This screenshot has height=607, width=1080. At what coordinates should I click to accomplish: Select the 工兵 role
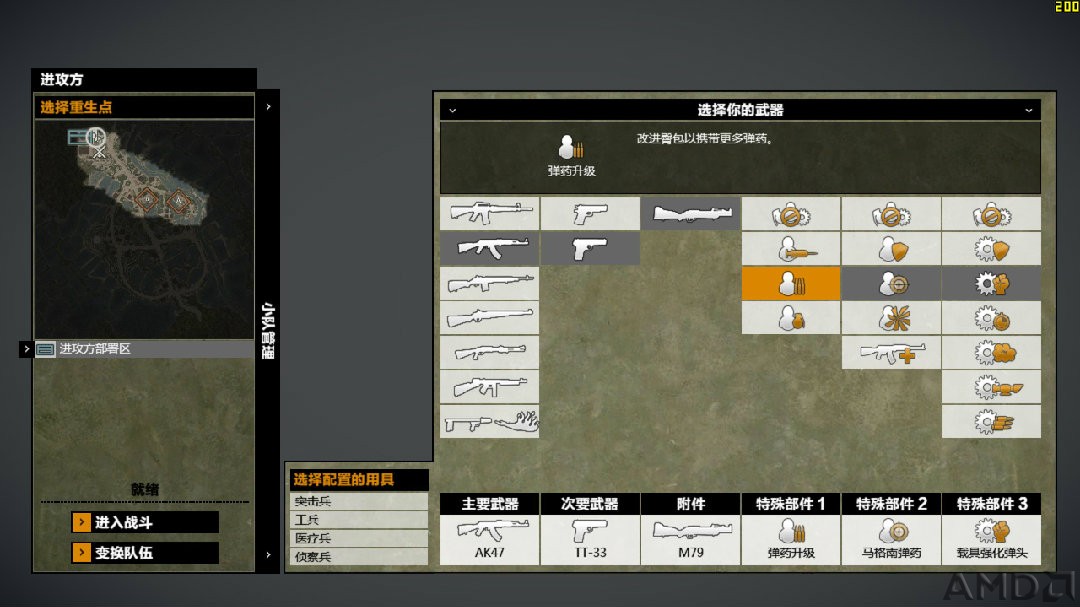pyautogui.click(x=359, y=519)
